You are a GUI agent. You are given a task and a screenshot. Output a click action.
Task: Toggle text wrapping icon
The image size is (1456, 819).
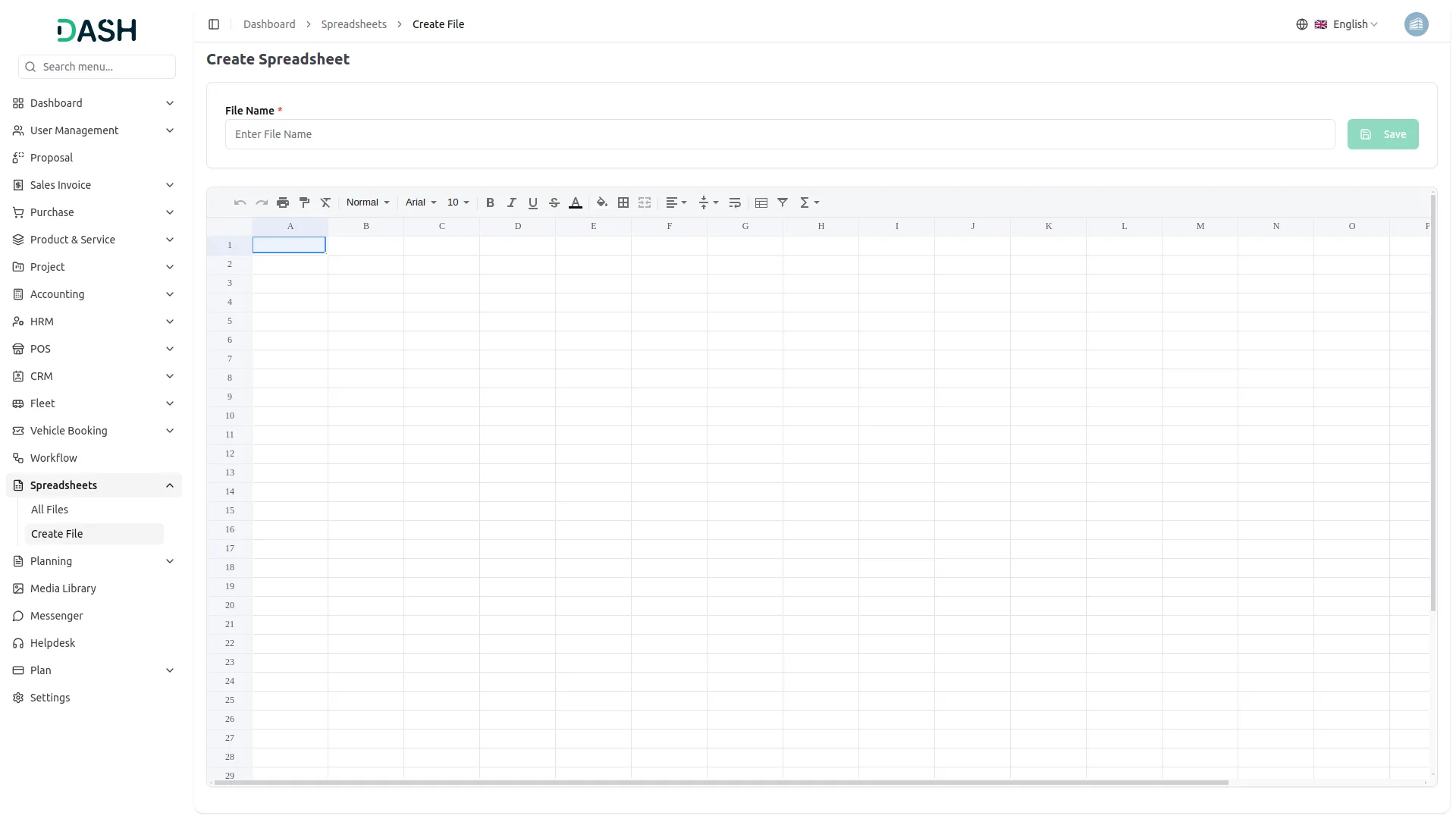point(734,202)
